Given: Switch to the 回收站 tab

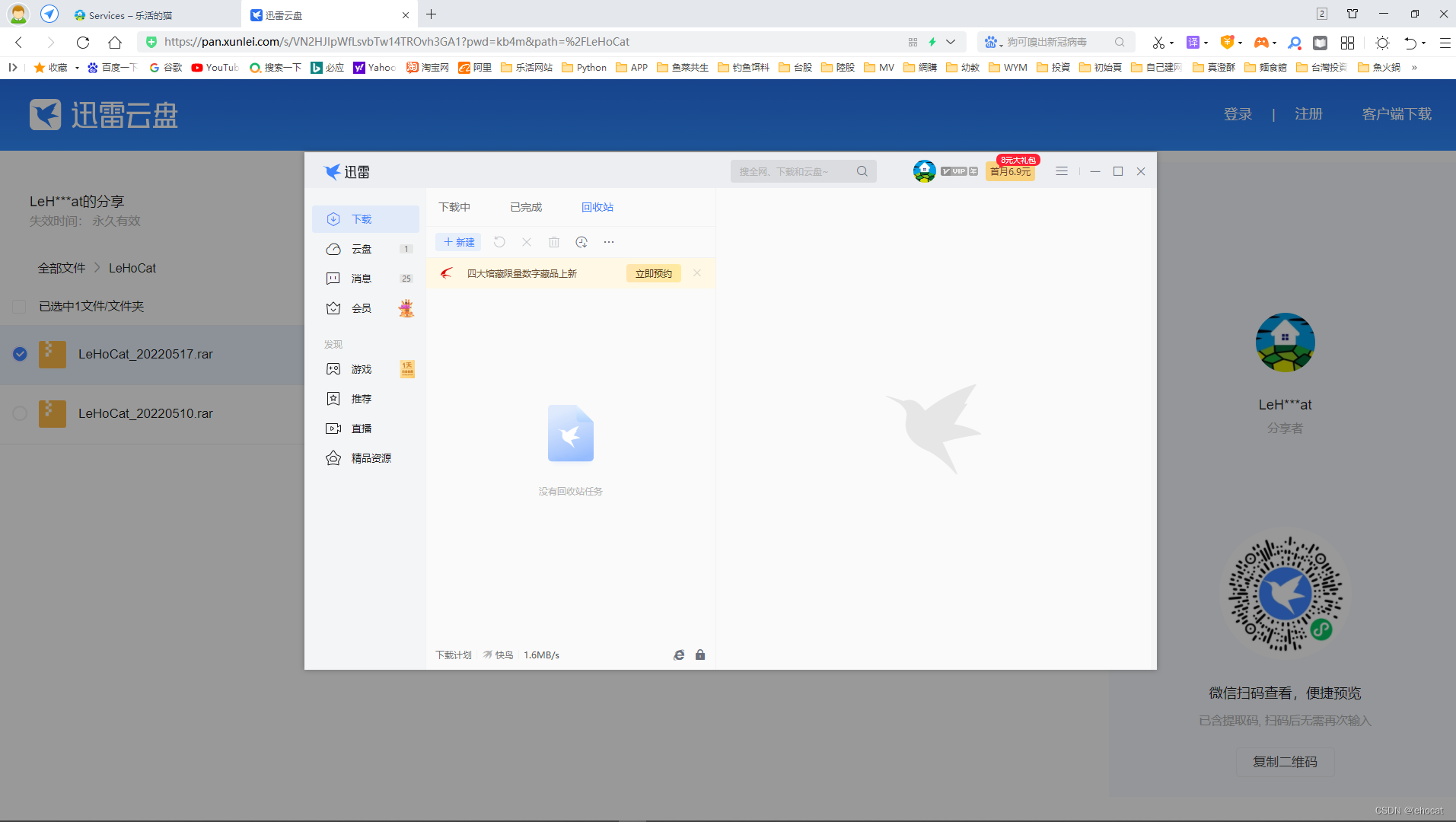Looking at the screenshot, I should (x=597, y=207).
